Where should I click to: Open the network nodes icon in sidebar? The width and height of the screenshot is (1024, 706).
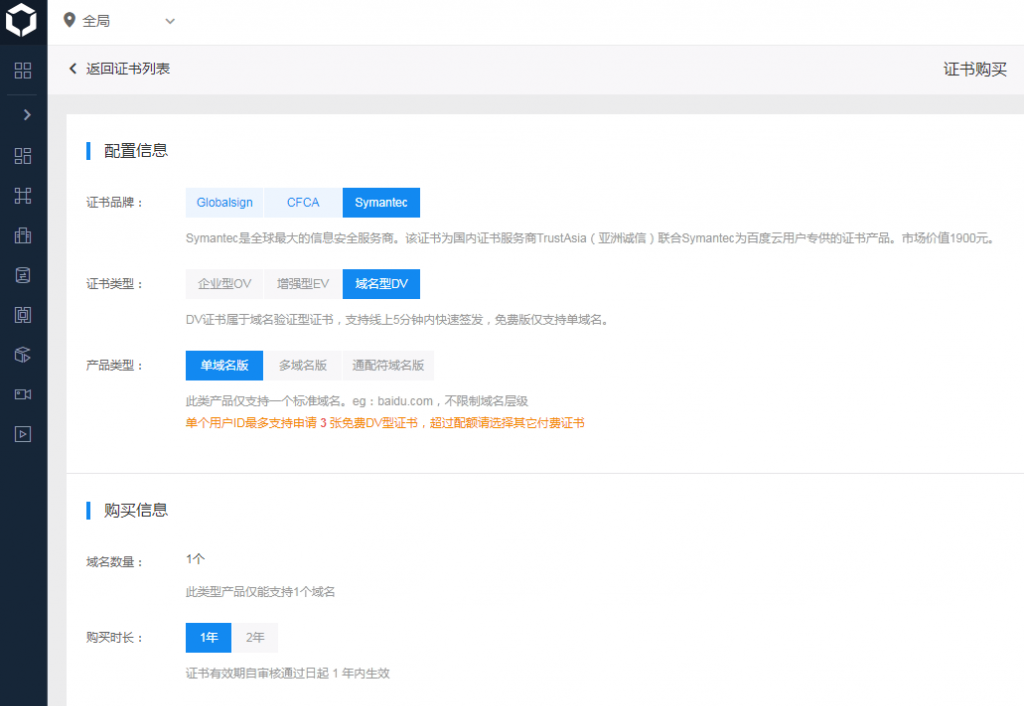click(23, 195)
